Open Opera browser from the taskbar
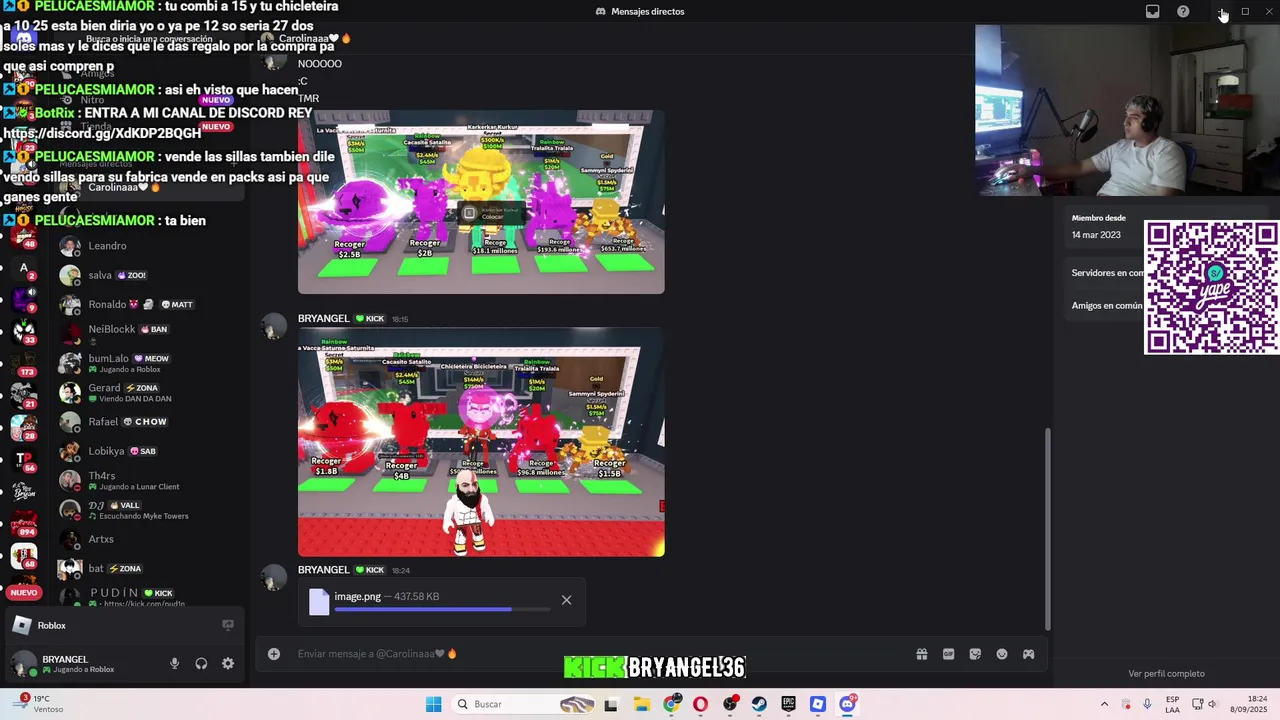This screenshot has height=720, width=1280. (700, 704)
